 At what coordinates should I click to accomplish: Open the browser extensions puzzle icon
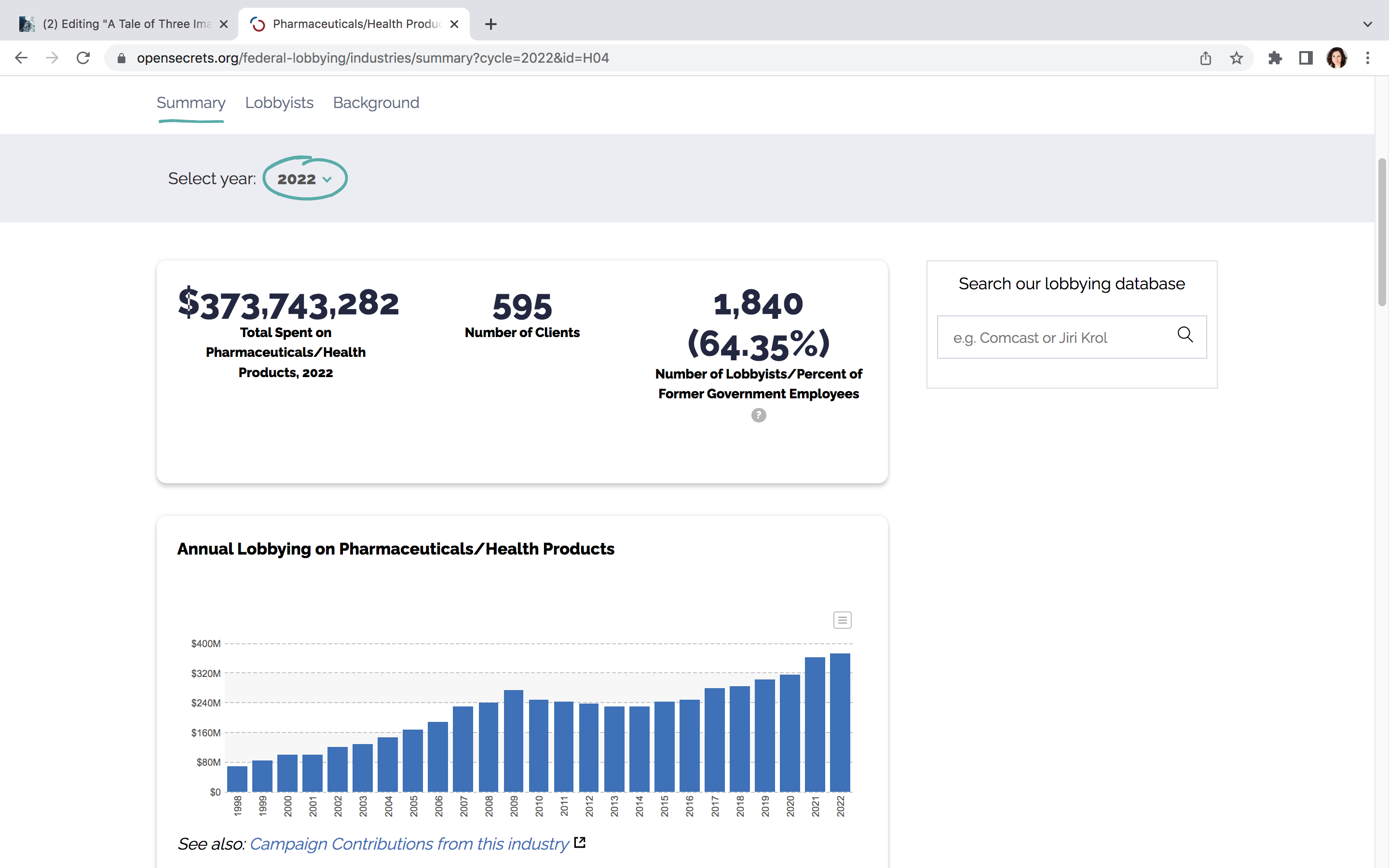pos(1275,58)
